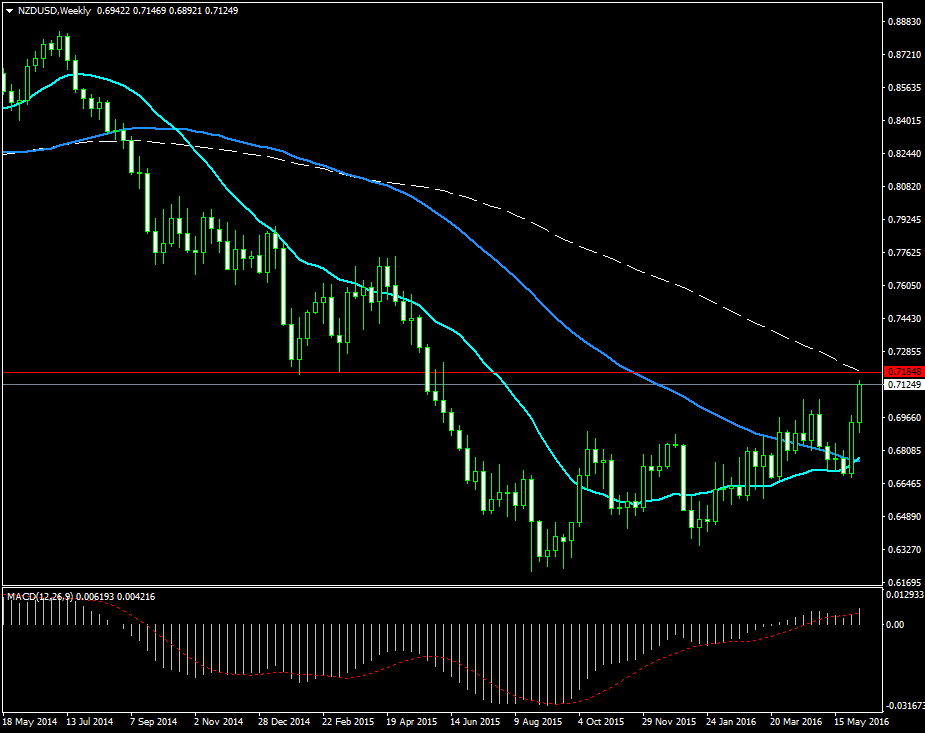Click the MACD -0.031673 scale label
Viewport: 925px width, 733px height.
coord(904,704)
